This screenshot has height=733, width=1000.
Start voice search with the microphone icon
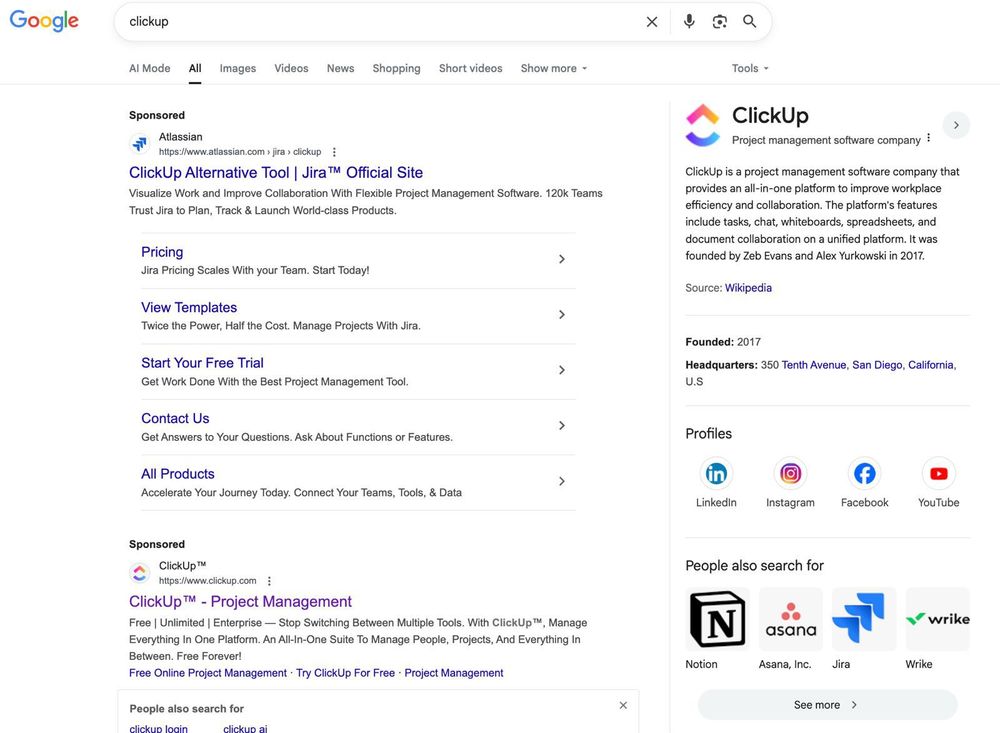coord(689,22)
